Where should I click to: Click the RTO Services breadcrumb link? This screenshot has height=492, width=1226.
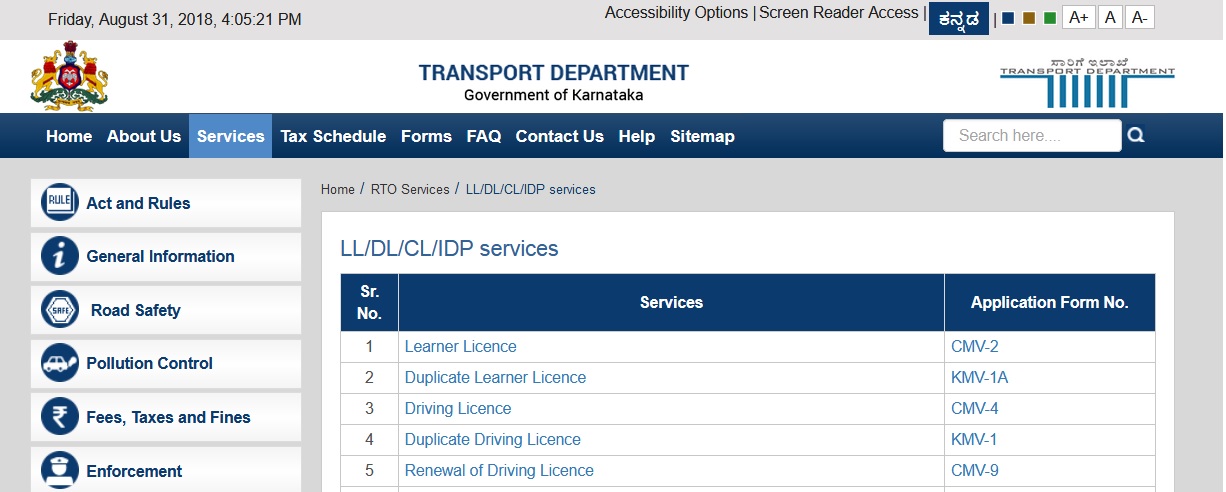coord(410,189)
